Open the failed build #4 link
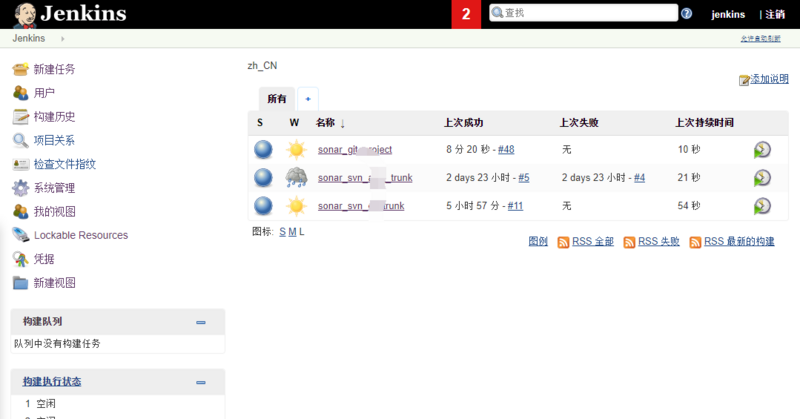The image size is (800, 419). (x=639, y=178)
